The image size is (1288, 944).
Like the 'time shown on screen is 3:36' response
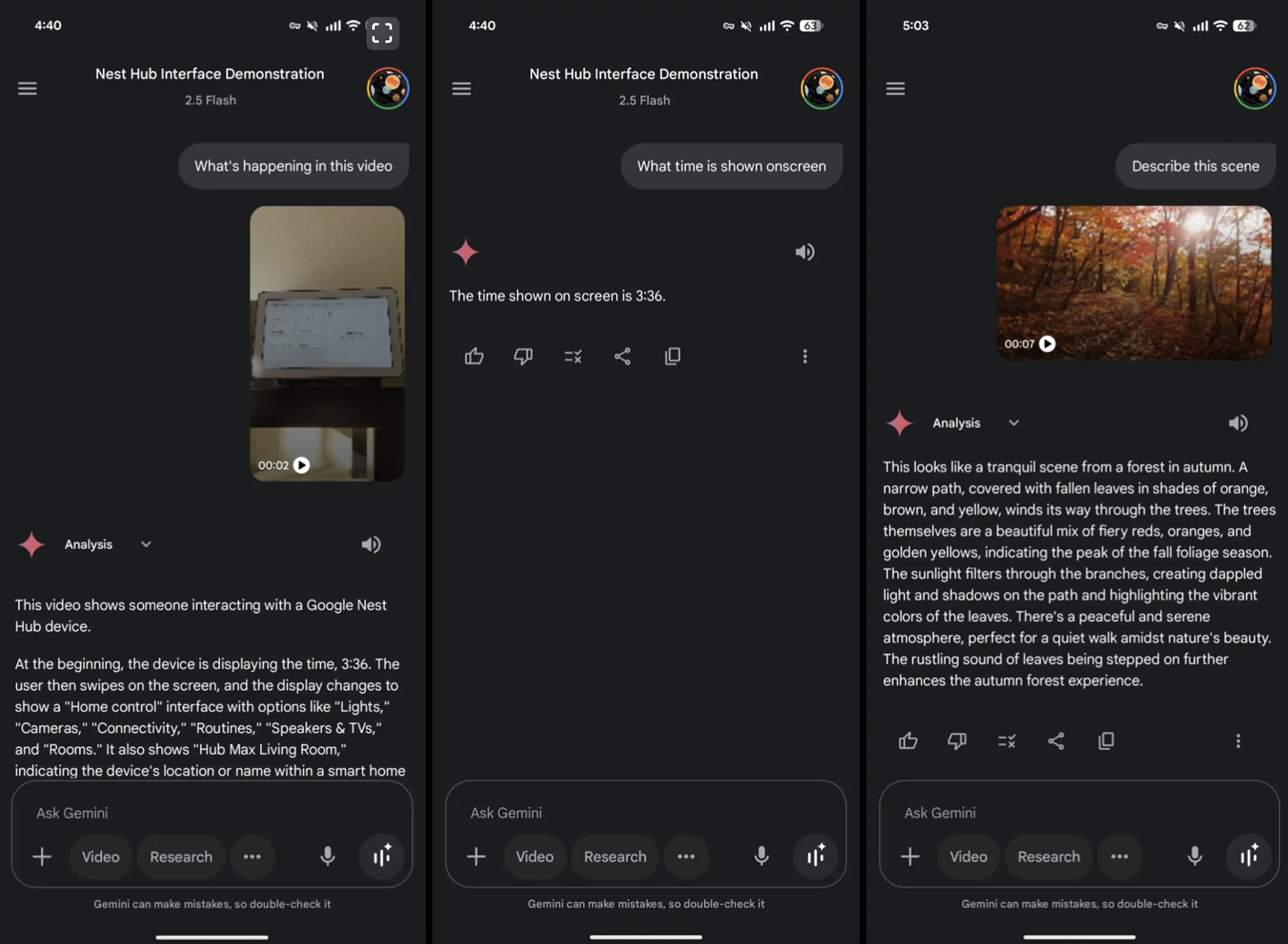(474, 356)
